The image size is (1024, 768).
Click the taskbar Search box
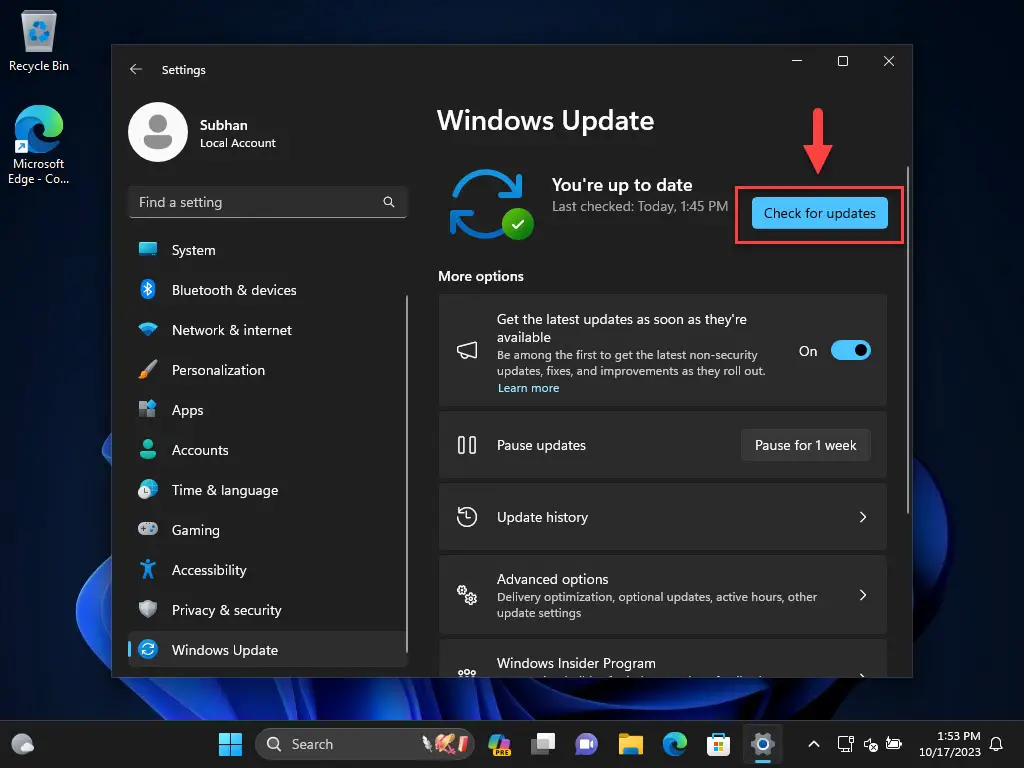coord(364,744)
